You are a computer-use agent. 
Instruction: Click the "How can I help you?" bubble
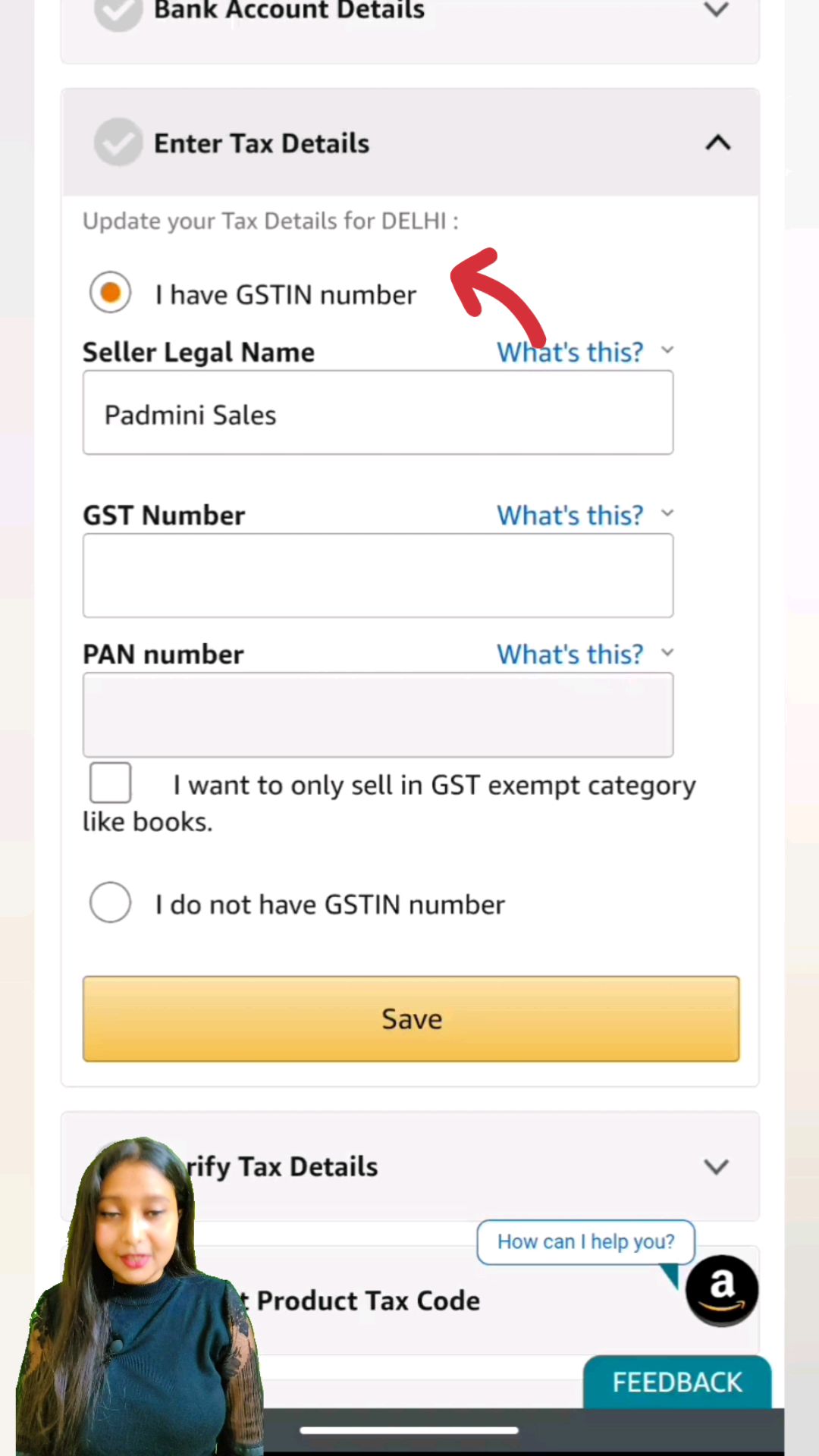[585, 1242]
